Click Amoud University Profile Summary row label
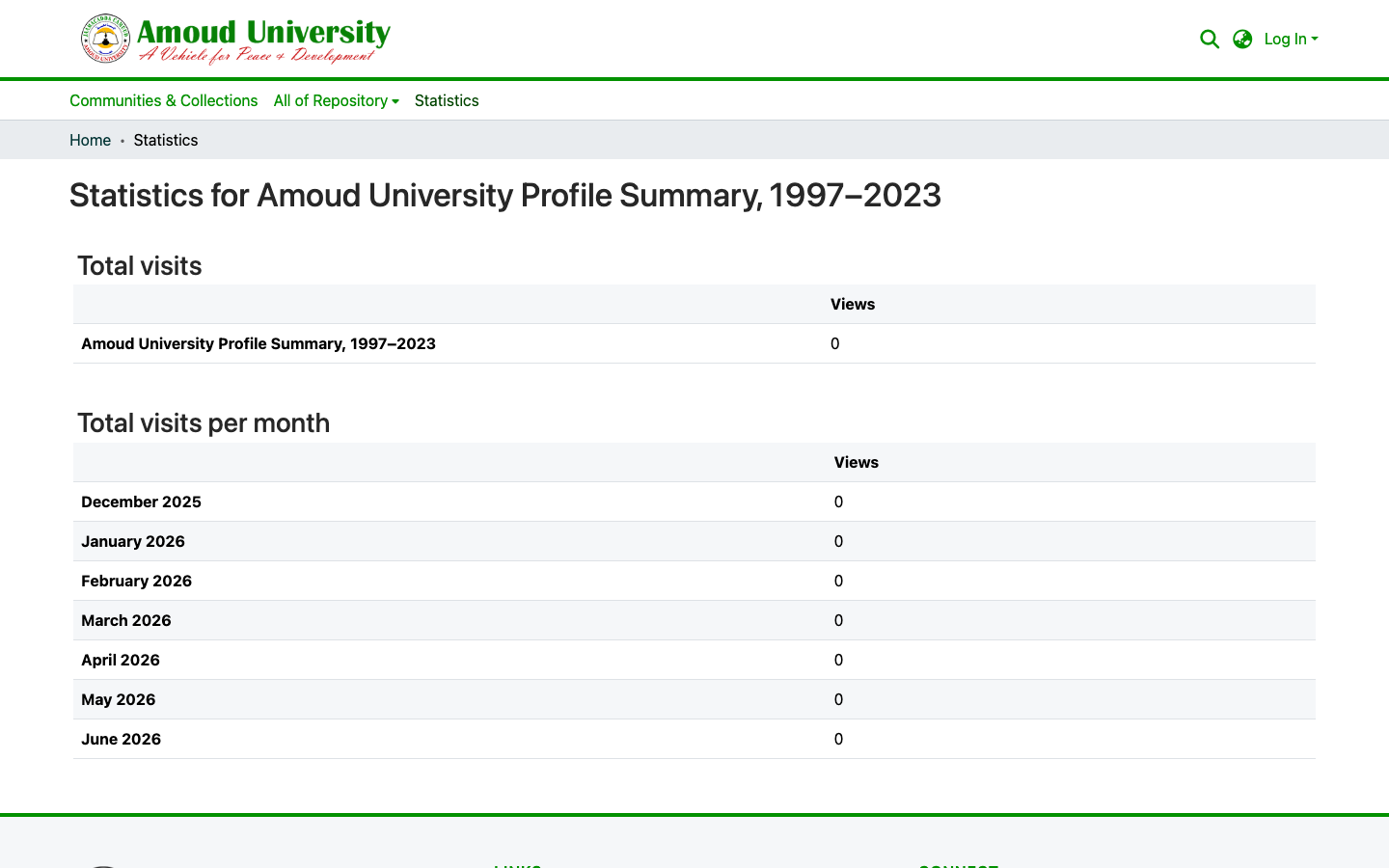This screenshot has height=868, width=1389. pos(259,343)
